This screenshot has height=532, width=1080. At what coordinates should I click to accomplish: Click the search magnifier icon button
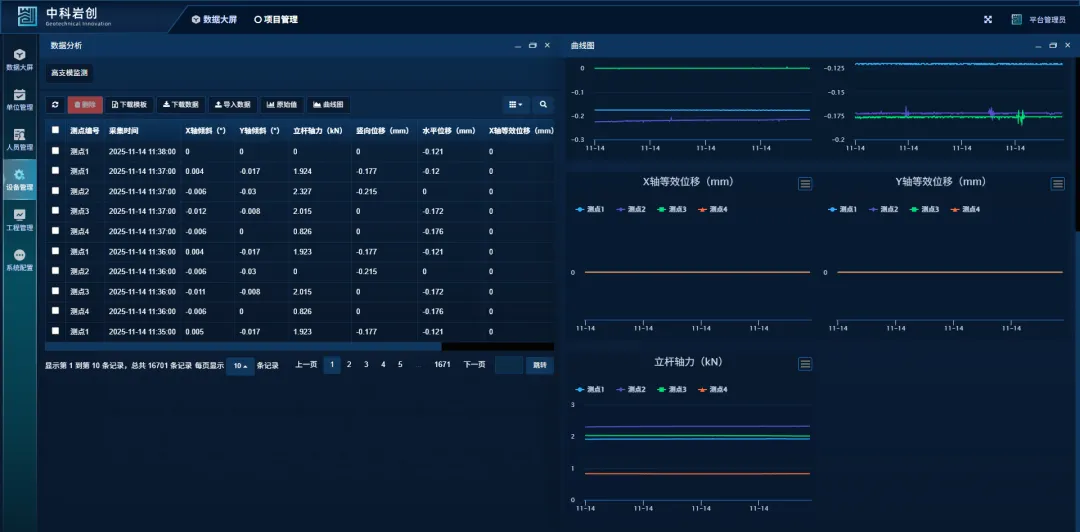pyautogui.click(x=543, y=104)
